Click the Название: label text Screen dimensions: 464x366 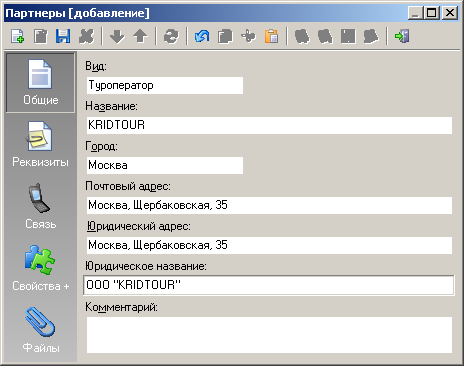111,106
